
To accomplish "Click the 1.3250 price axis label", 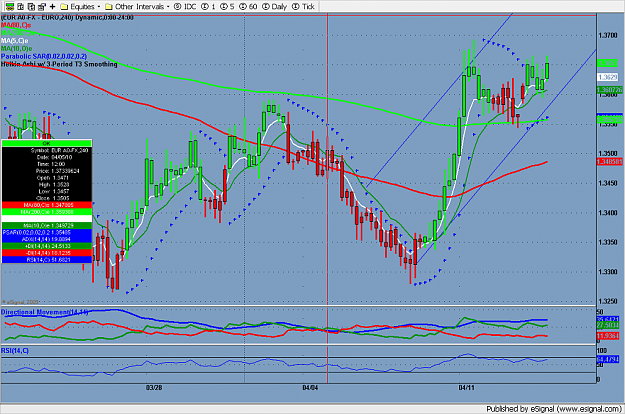I will tap(608, 301).
